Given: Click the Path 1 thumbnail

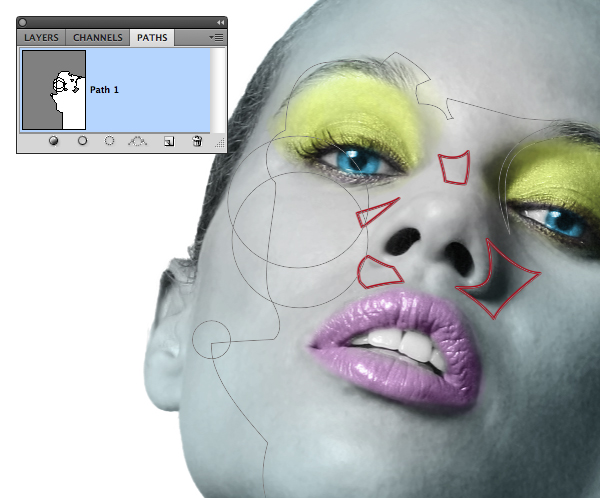Looking at the screenshot, I should pos(54,90).
